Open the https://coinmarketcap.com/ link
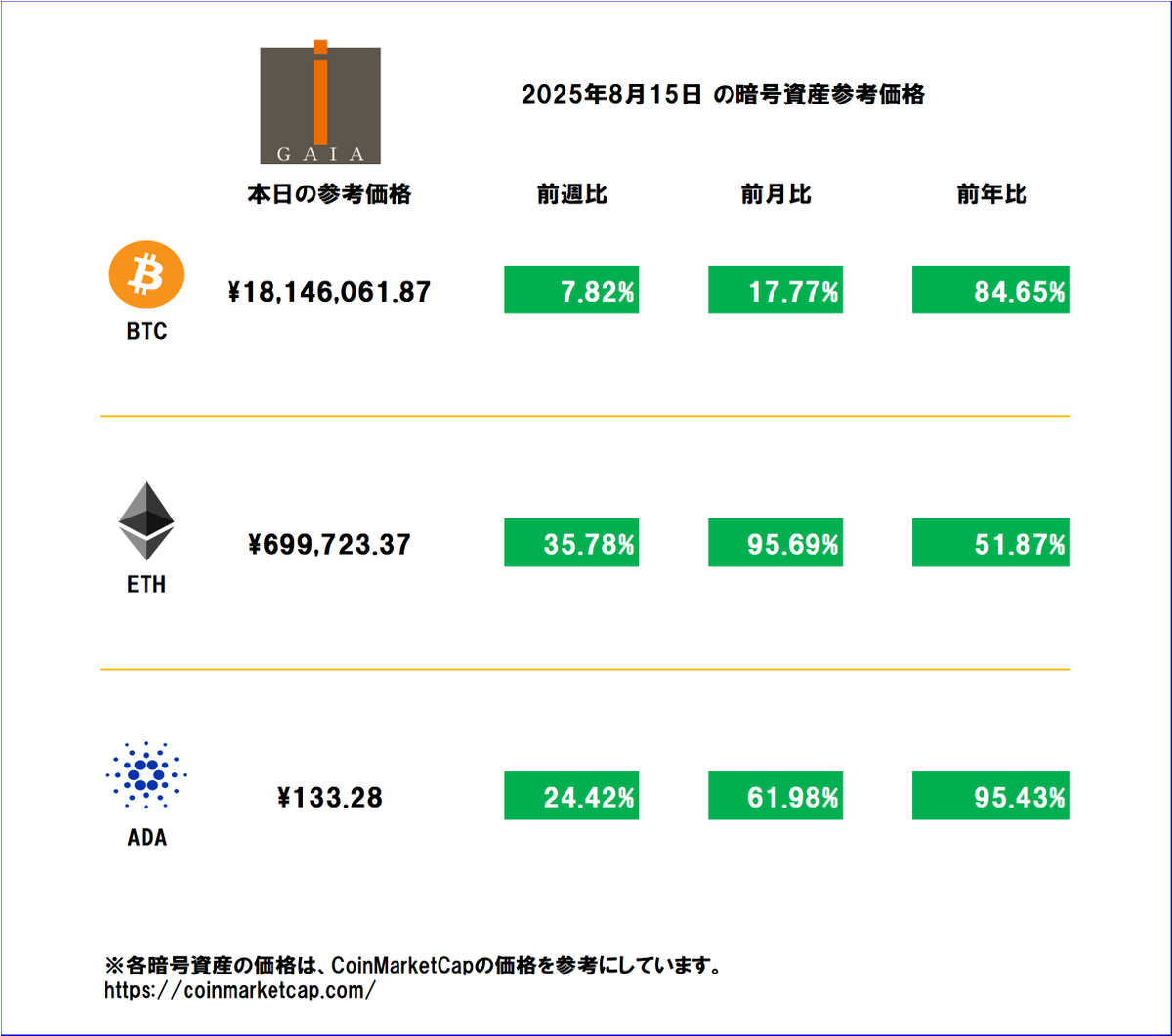1172x1036 pixels. click(x=240, y=989)
